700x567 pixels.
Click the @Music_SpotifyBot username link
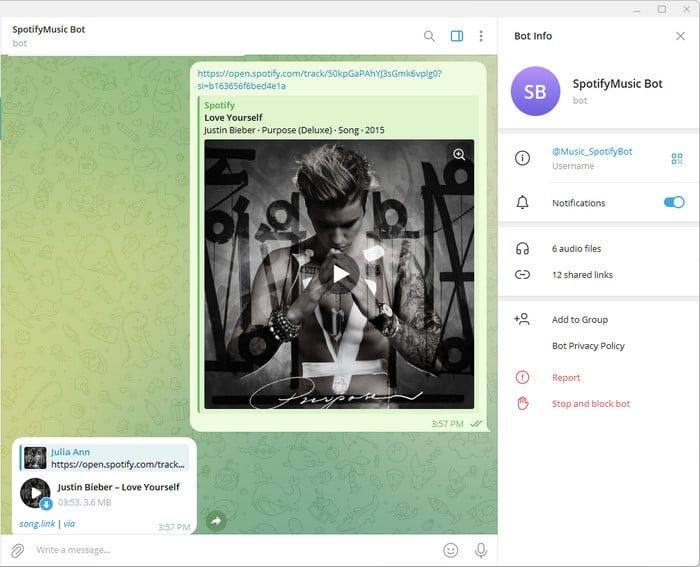click(592, 151)
